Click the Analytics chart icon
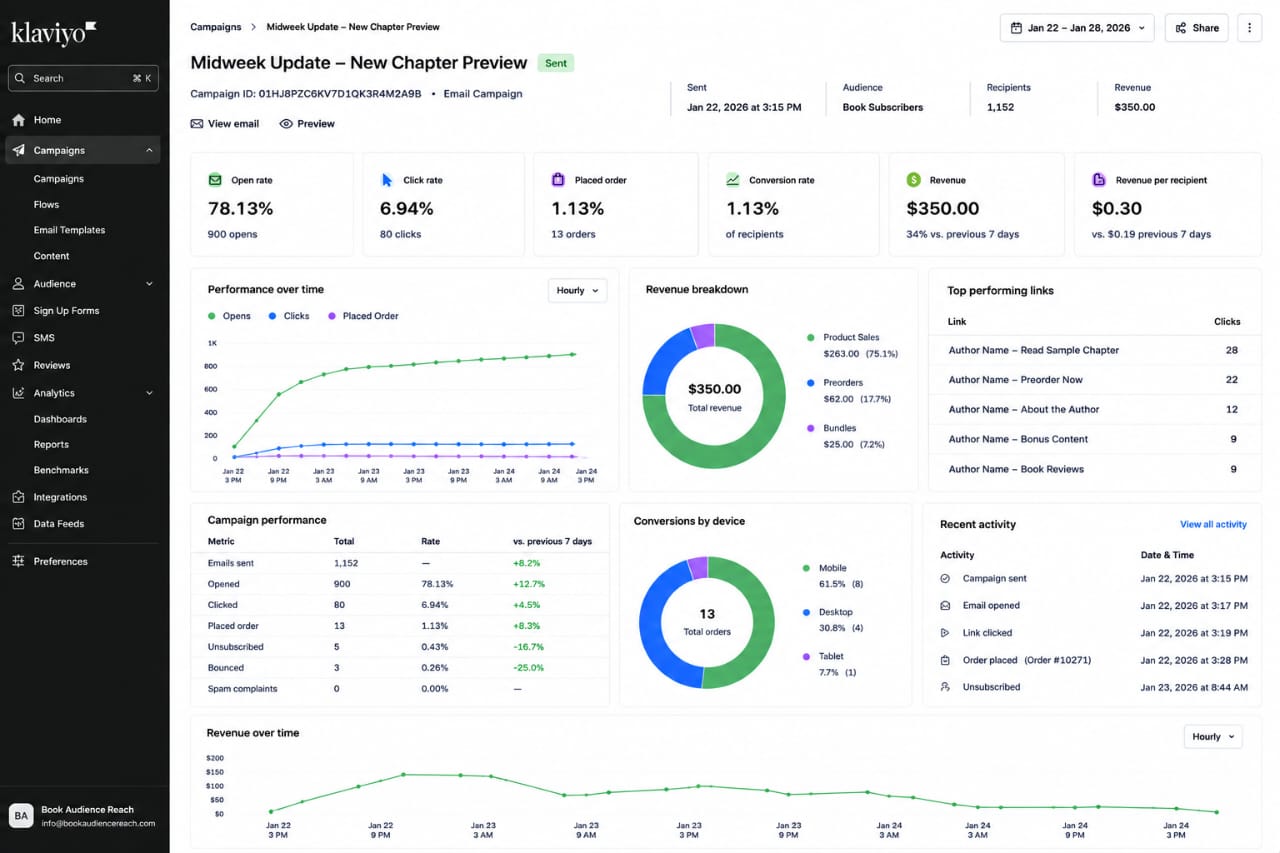The height and width of the screenshot is (853, 1280). pyautogui.click(x=18, y=393)
